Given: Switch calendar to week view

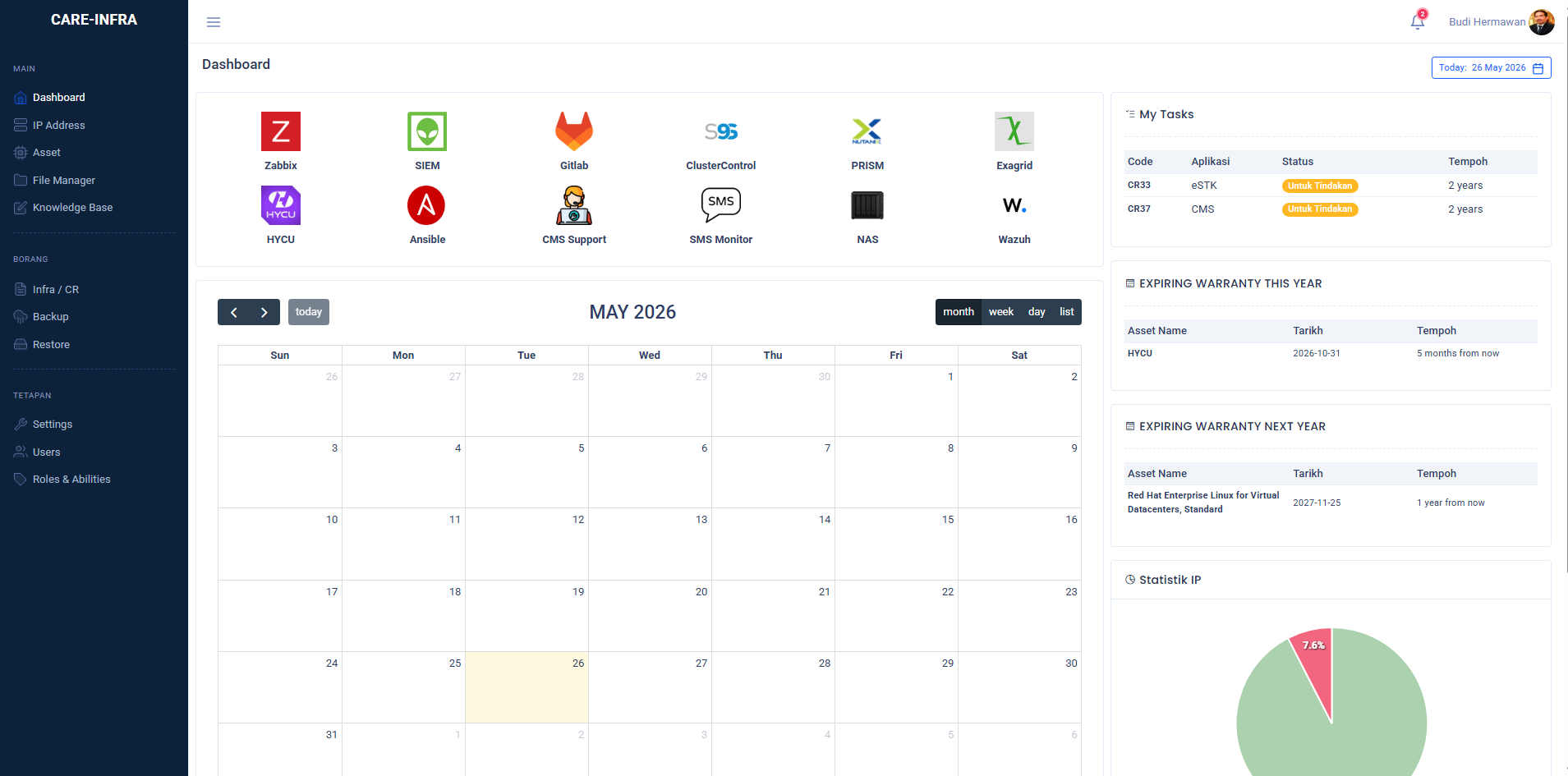Looking at the screenshot, I should point(1001,312).
